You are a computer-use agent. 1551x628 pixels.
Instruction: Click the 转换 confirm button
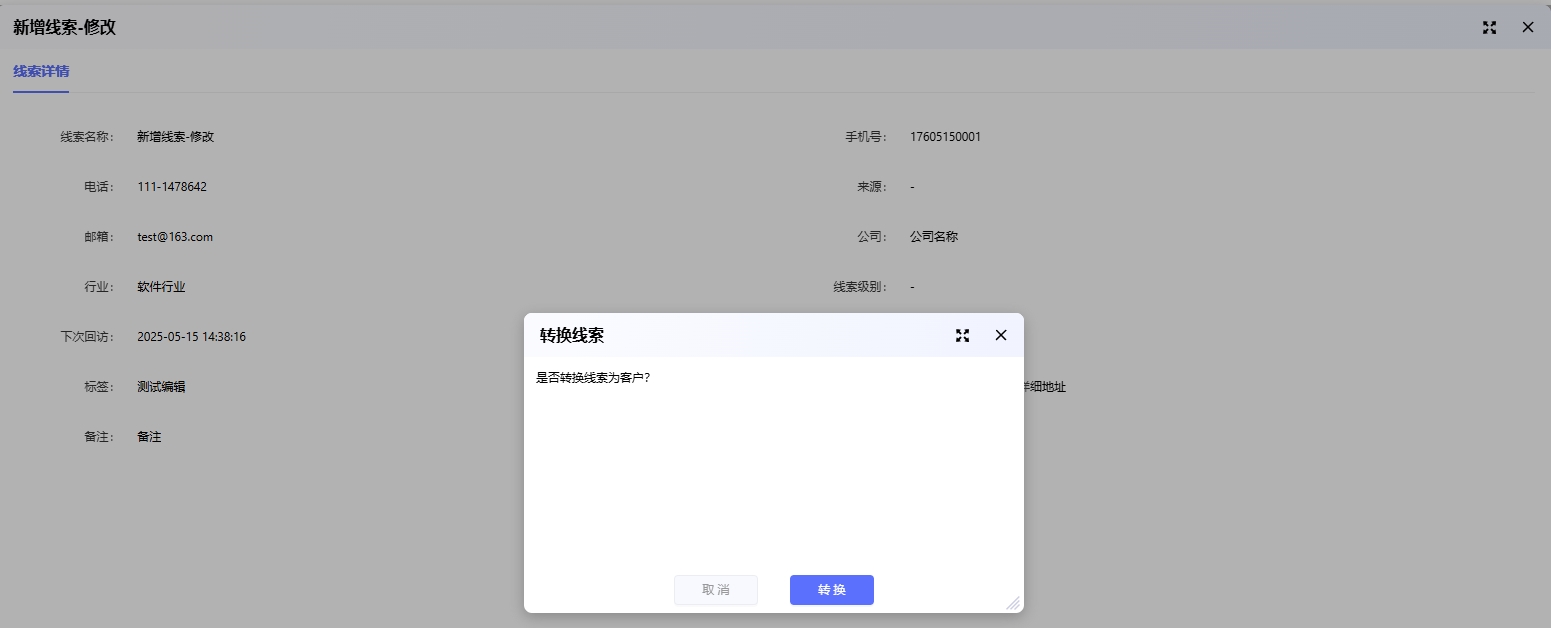tap(831, 590)
